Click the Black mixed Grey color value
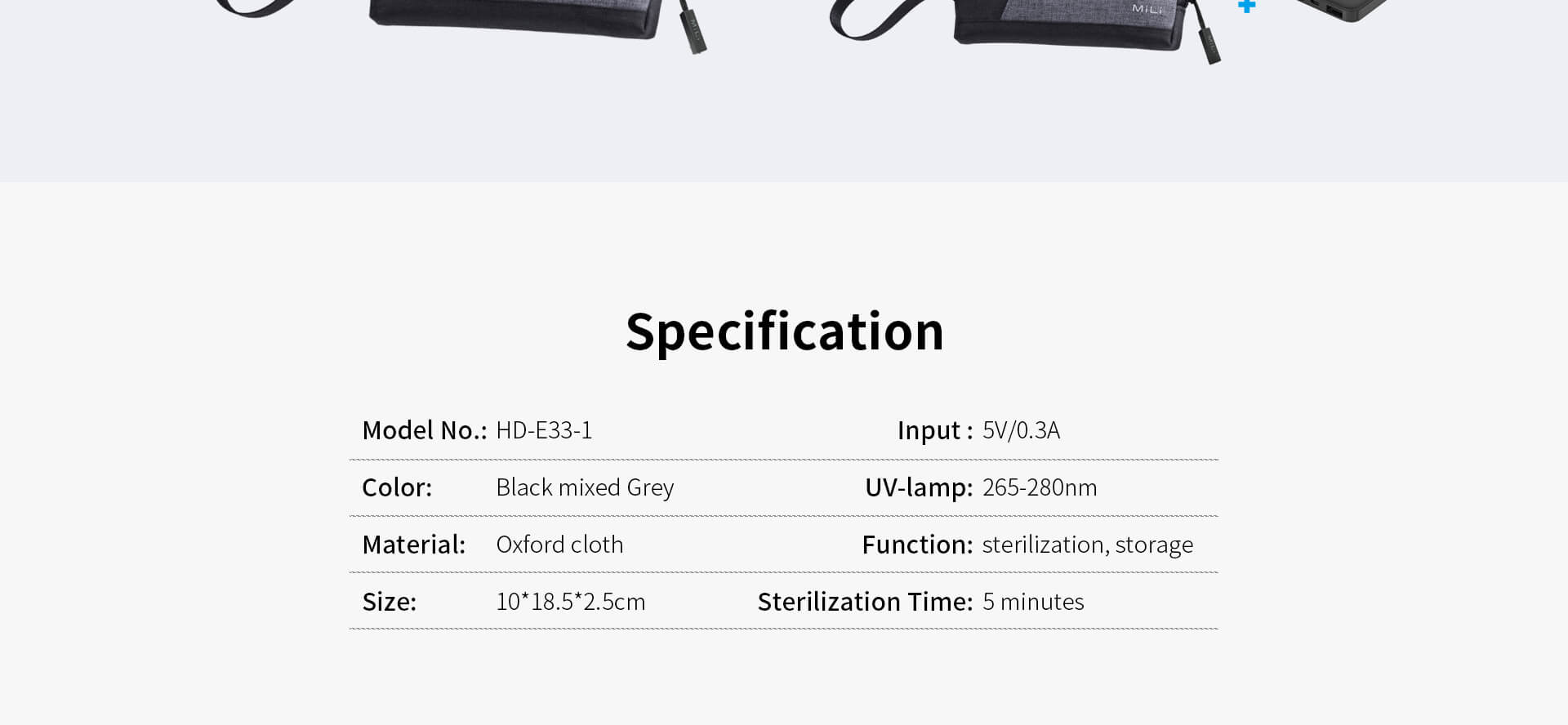Viewport: 1568px width, 725px height. pyautogui.click(x=585, y=487)
